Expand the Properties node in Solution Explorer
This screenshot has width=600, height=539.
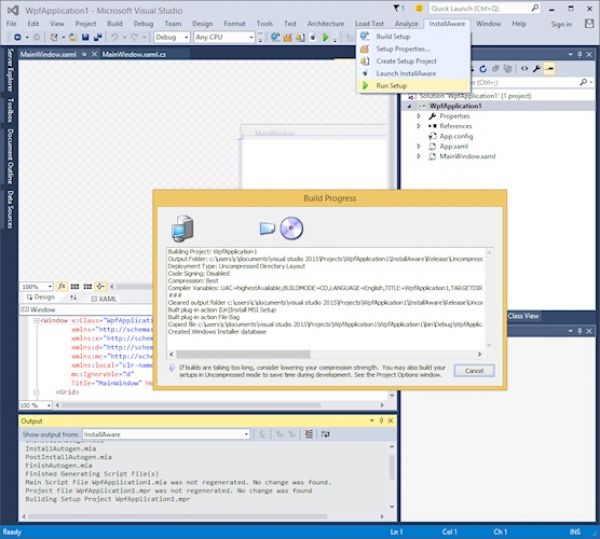click(x=419, y=116)
